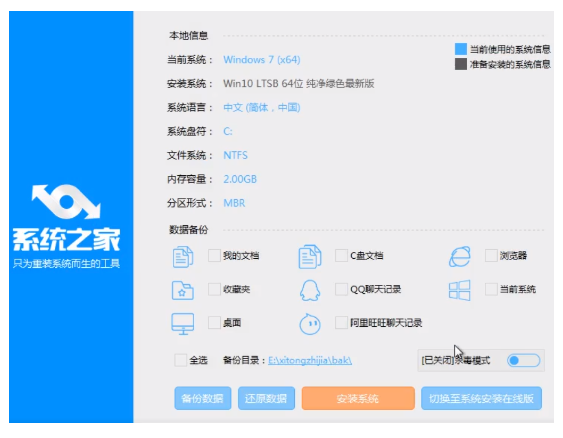Screen dimensions: 563x438
Task: Click Win10 LTSB 64位 install system text
Action: point(299,84)
